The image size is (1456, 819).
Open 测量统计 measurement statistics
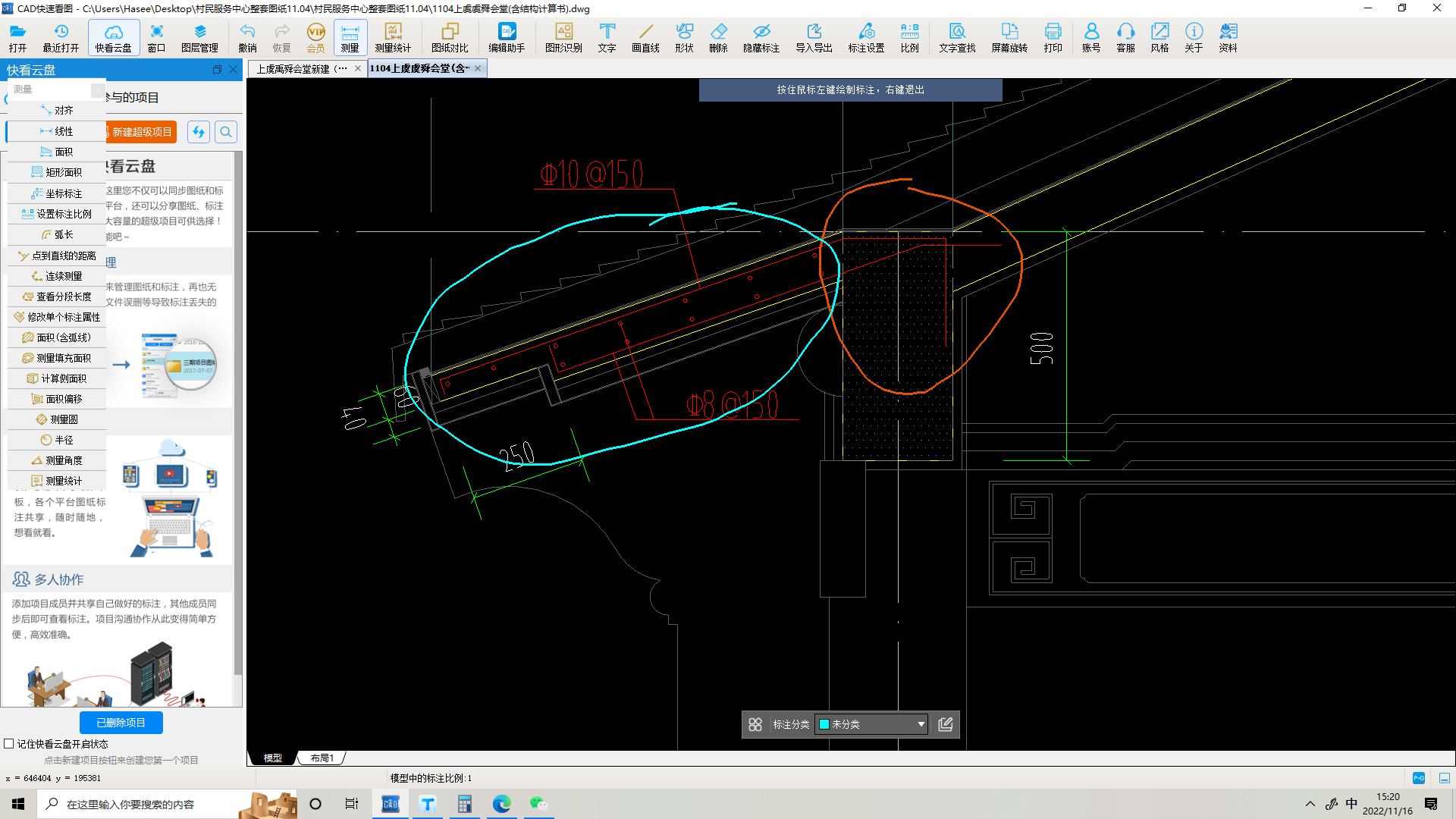pos(393,37)
